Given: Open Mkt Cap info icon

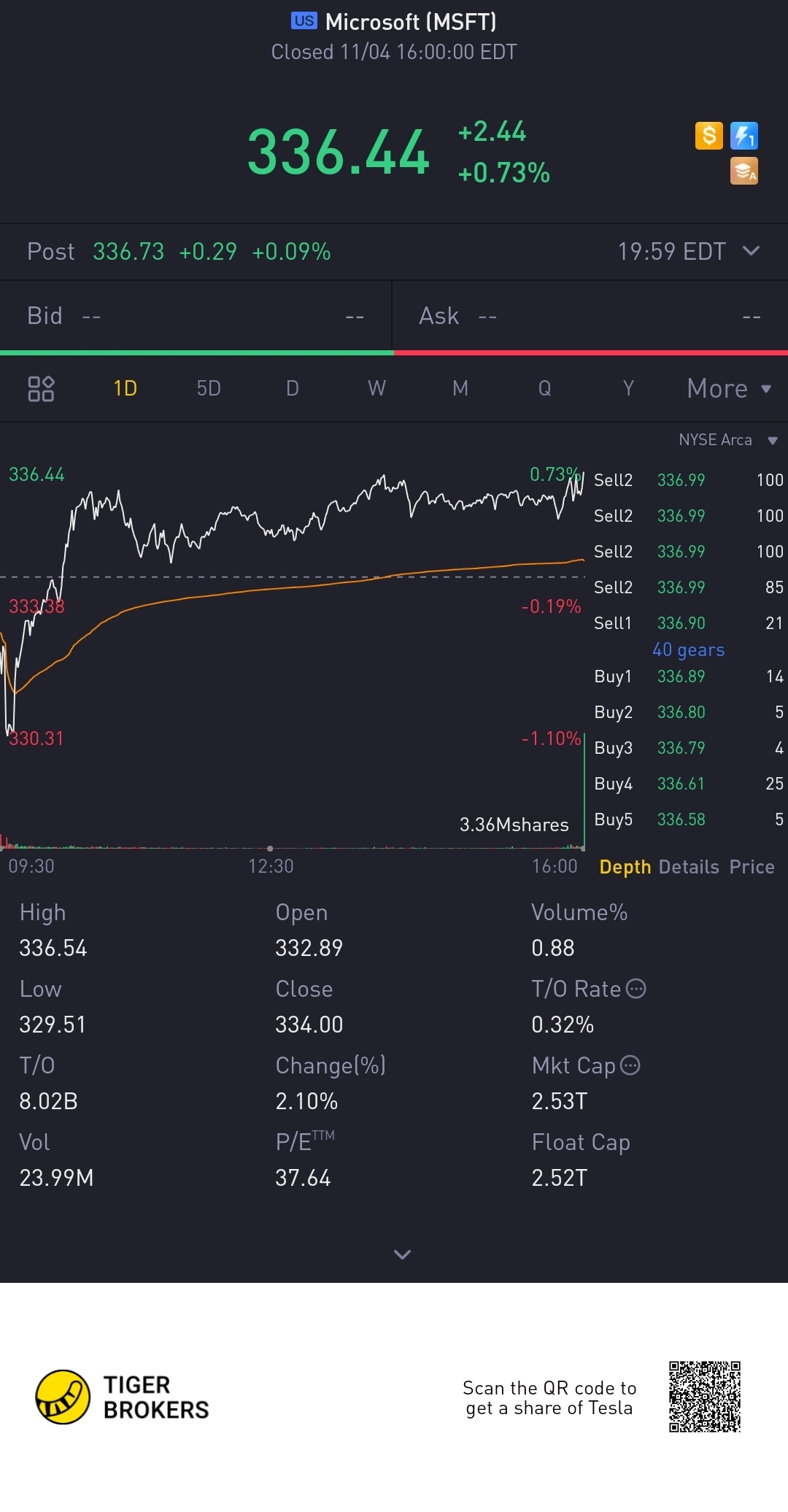Looking at the screenshot, I should (x=630, y=1065).
